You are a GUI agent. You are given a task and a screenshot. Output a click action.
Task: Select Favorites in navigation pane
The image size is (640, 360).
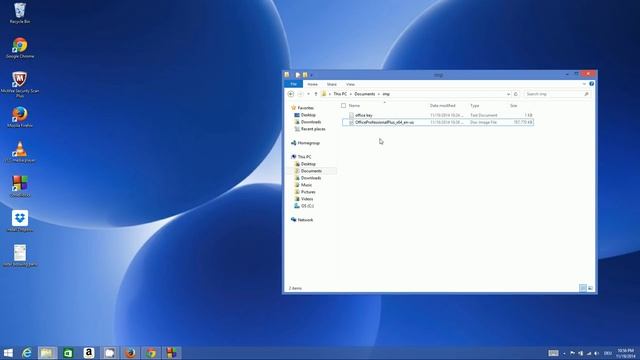(x=305, y=108)
